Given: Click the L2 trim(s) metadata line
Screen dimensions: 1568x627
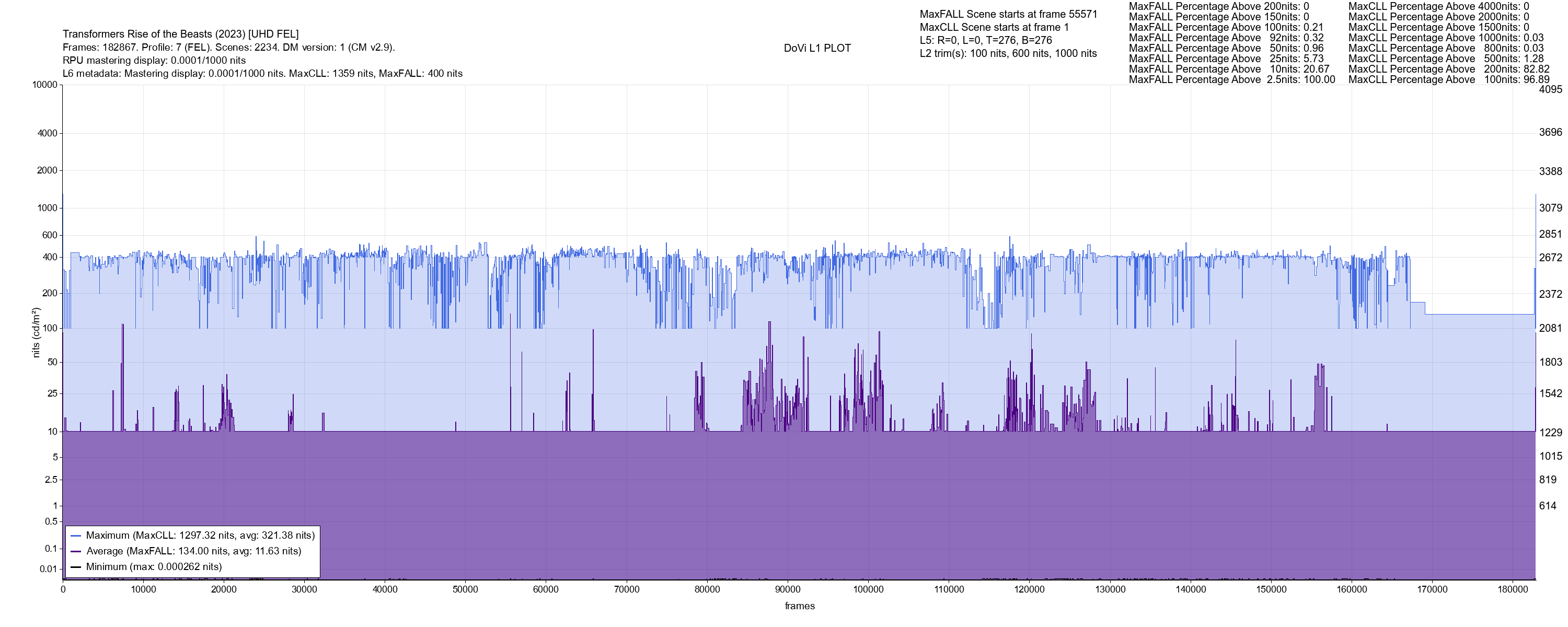Looking at the screenshot, I should [1008, 54].
